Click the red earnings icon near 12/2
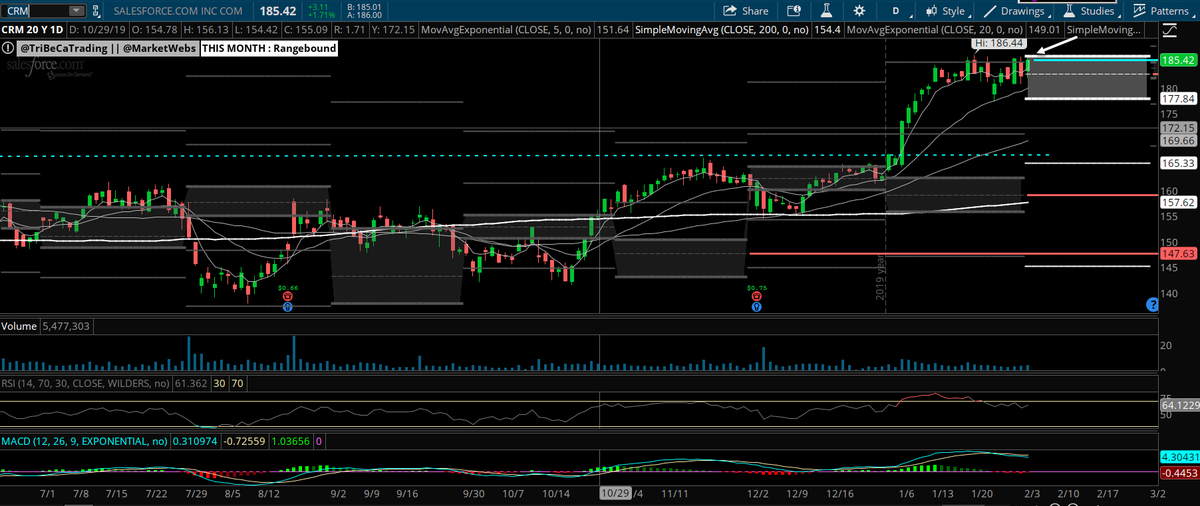 756,296
